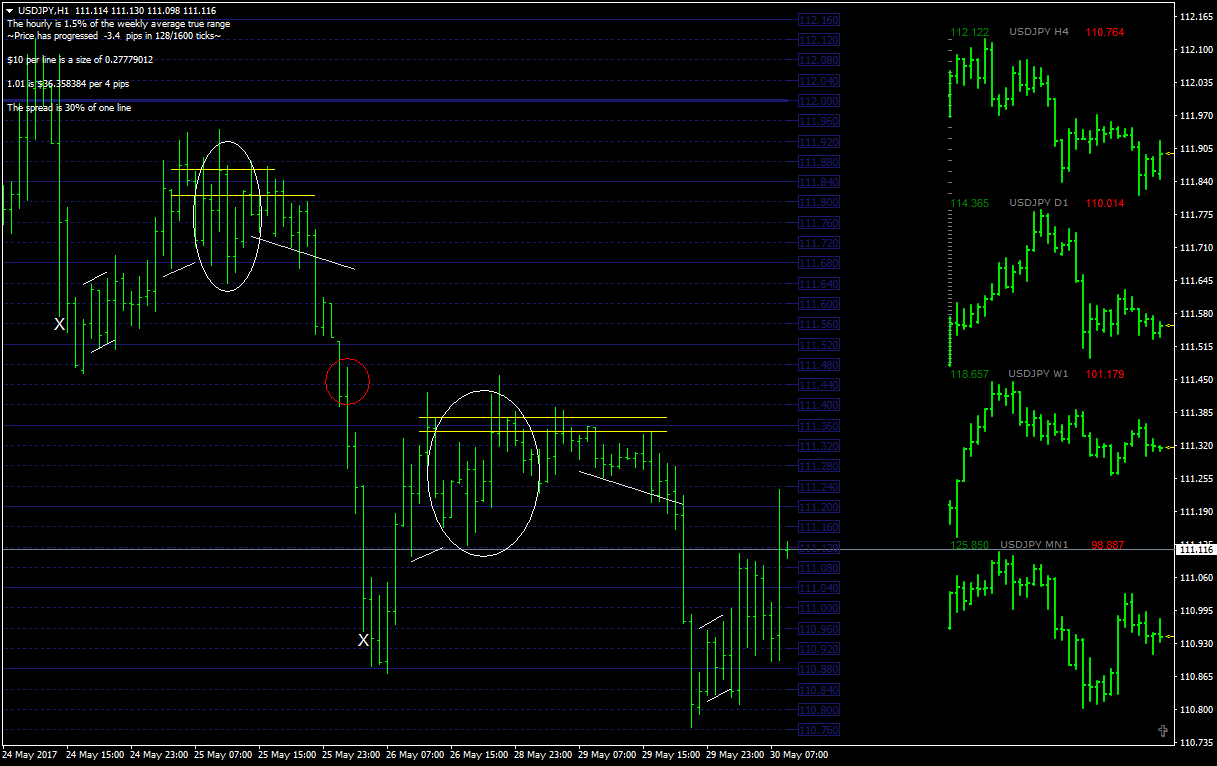
Task: Click 'The spread is 30% of one line' label
Action: coord(68,107)
